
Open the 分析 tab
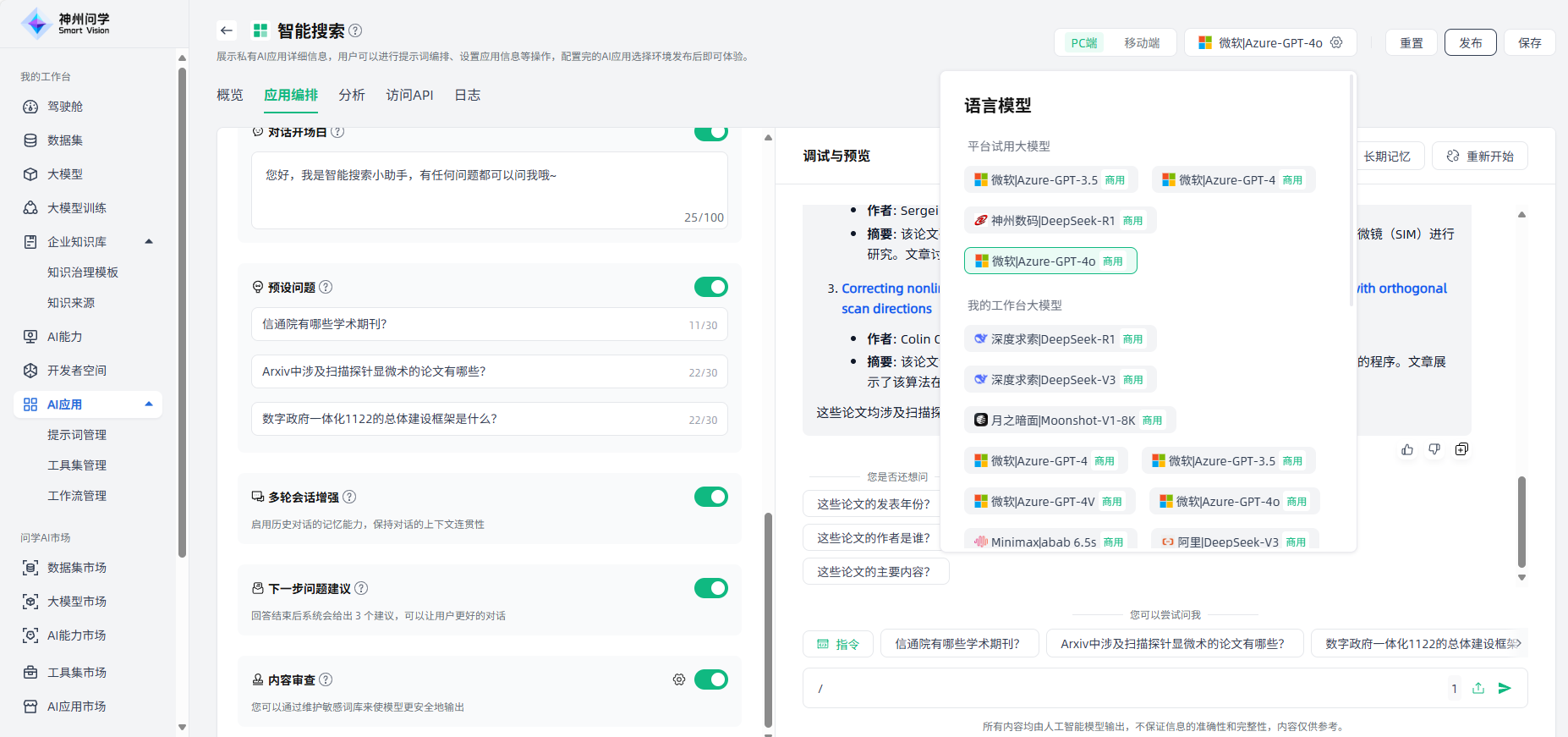coord(352,95)
